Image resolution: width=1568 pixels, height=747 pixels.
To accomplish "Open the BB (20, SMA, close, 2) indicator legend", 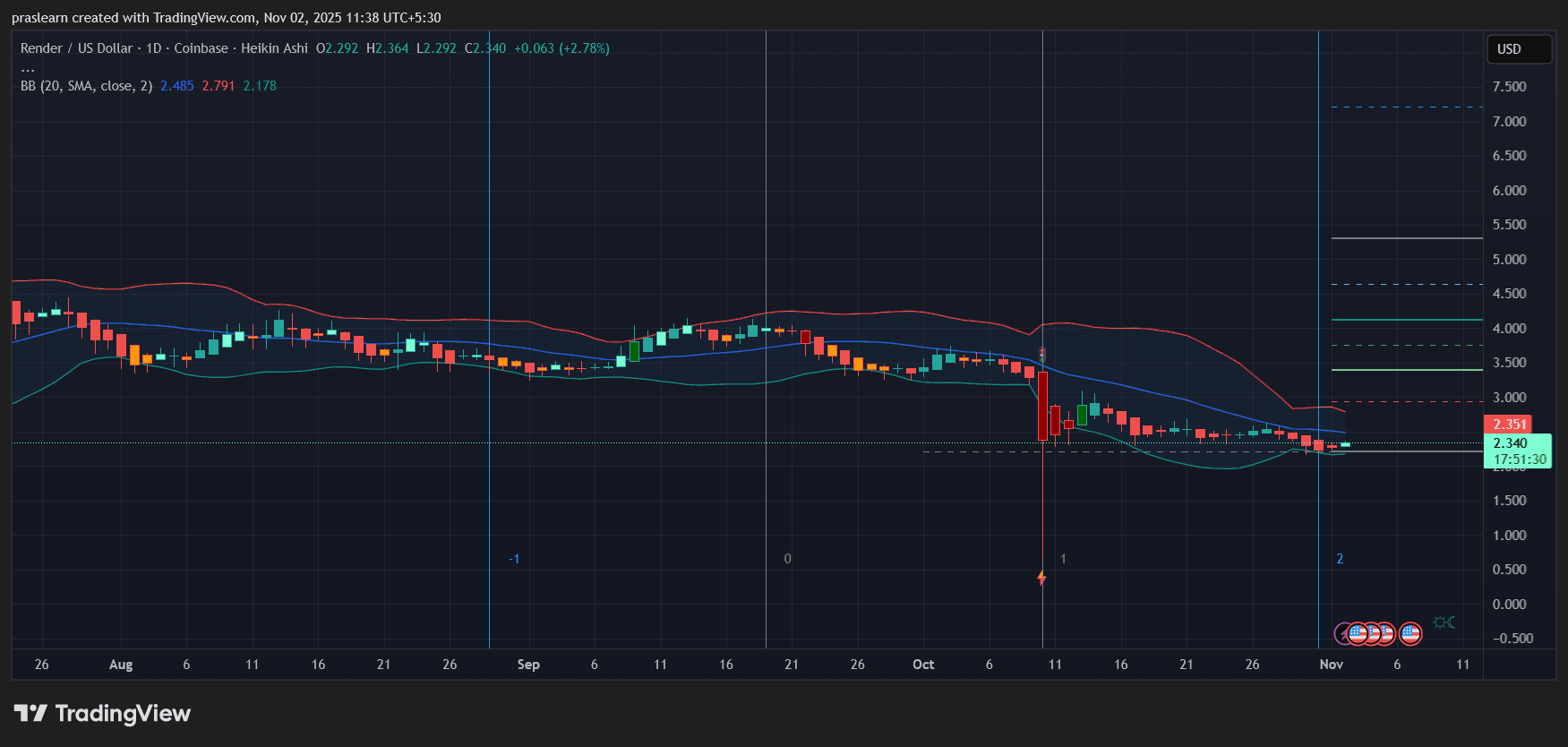I will coord(86,86).
